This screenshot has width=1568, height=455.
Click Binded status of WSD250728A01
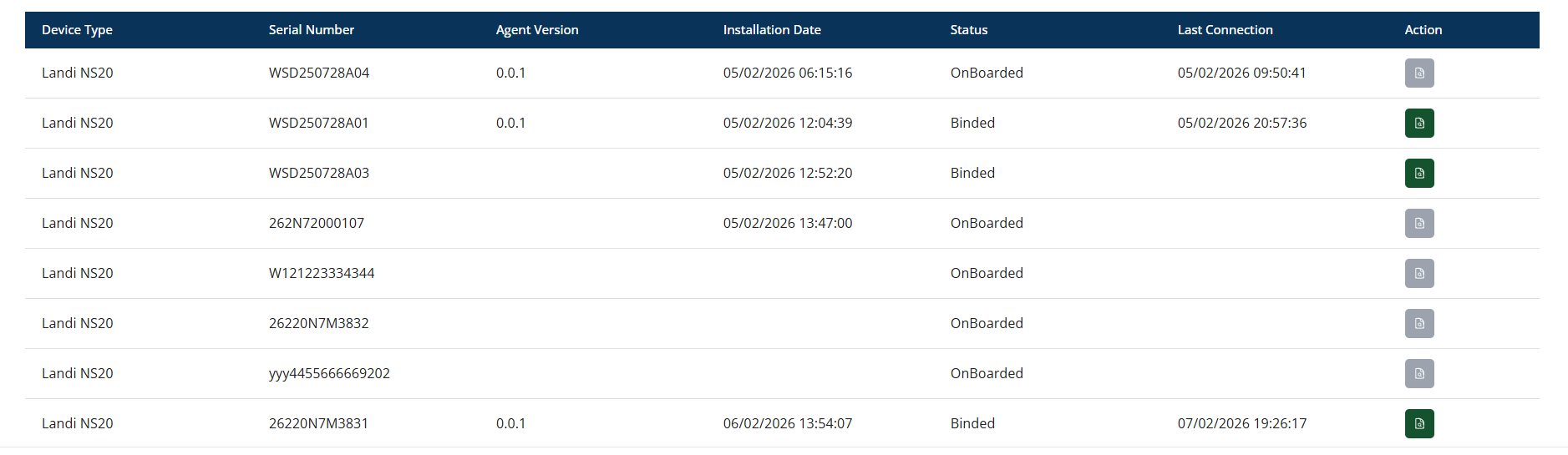pyautogui.click(x=972, y=124)
